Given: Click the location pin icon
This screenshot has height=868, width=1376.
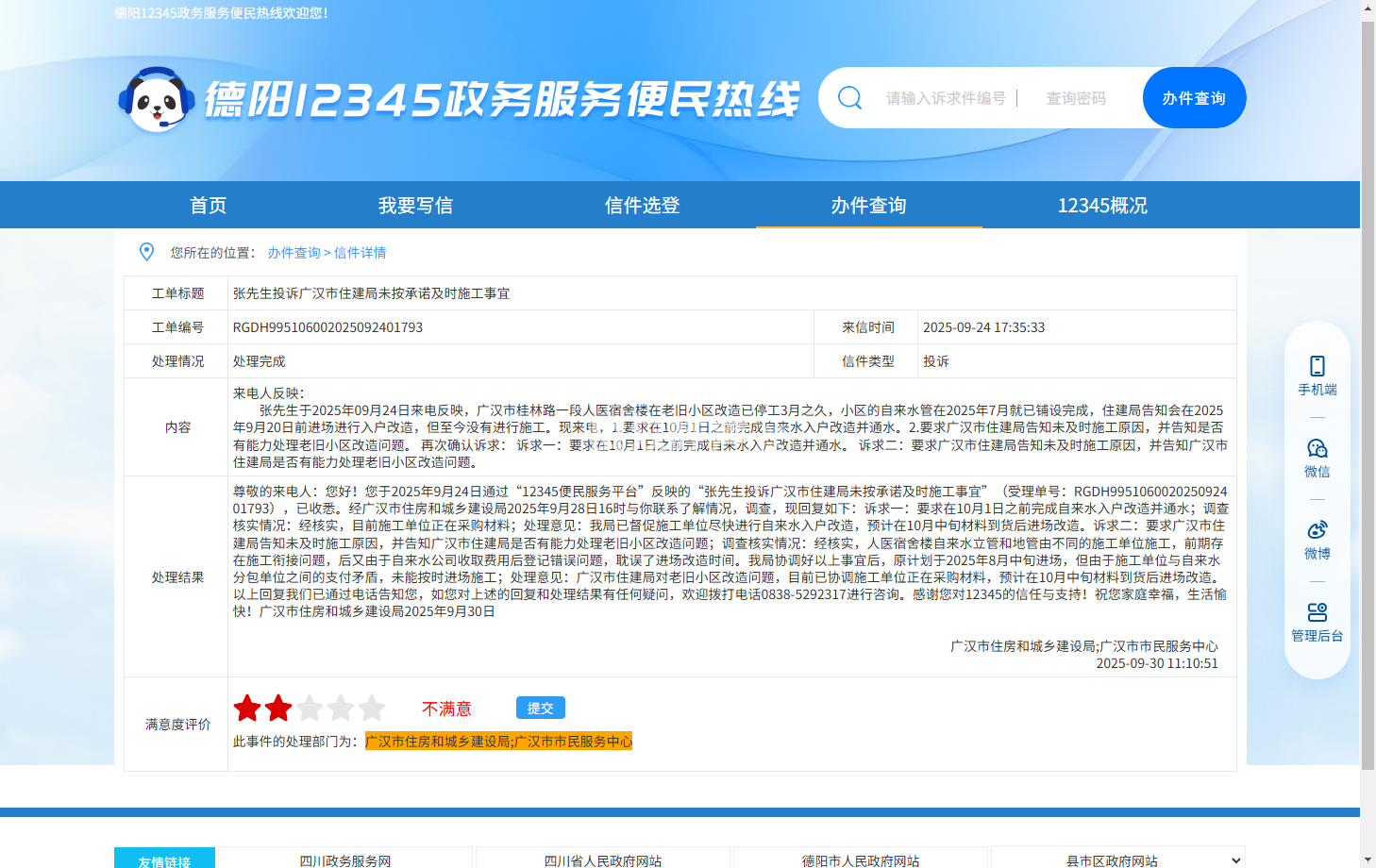Looking at the screenshot, I should (146, 252).
